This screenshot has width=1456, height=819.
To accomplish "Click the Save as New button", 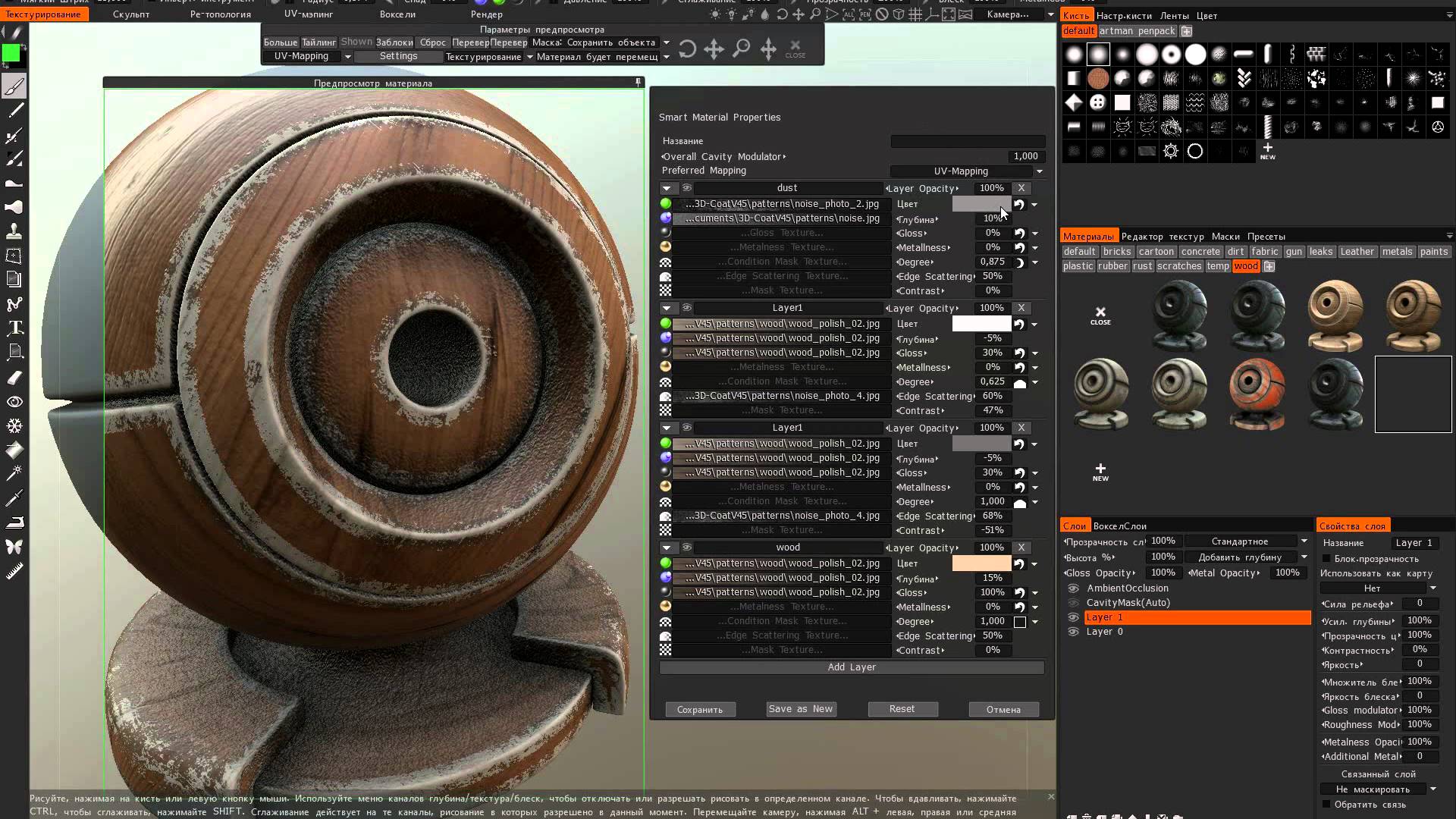I will point(800,709).
